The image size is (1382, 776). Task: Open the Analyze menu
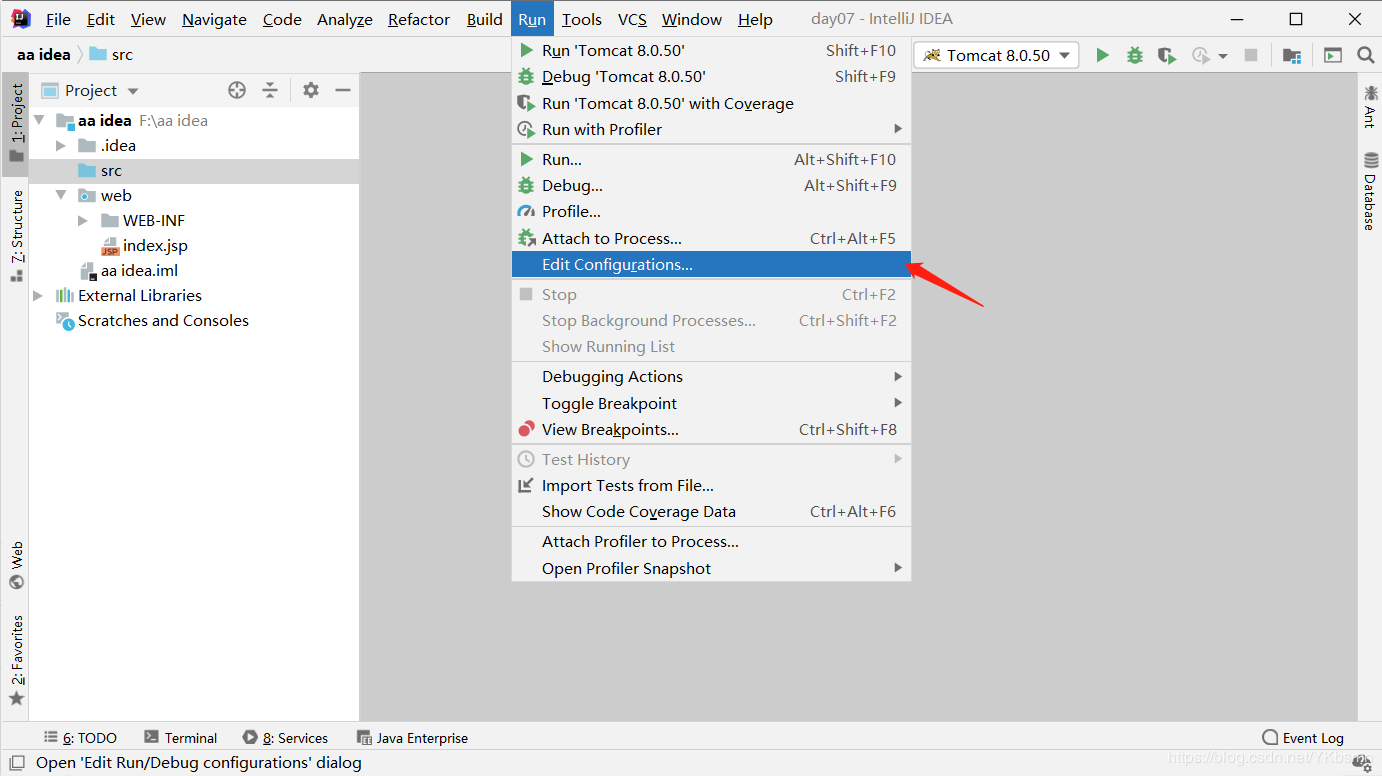pyautogui.click(x=344, y=19)
